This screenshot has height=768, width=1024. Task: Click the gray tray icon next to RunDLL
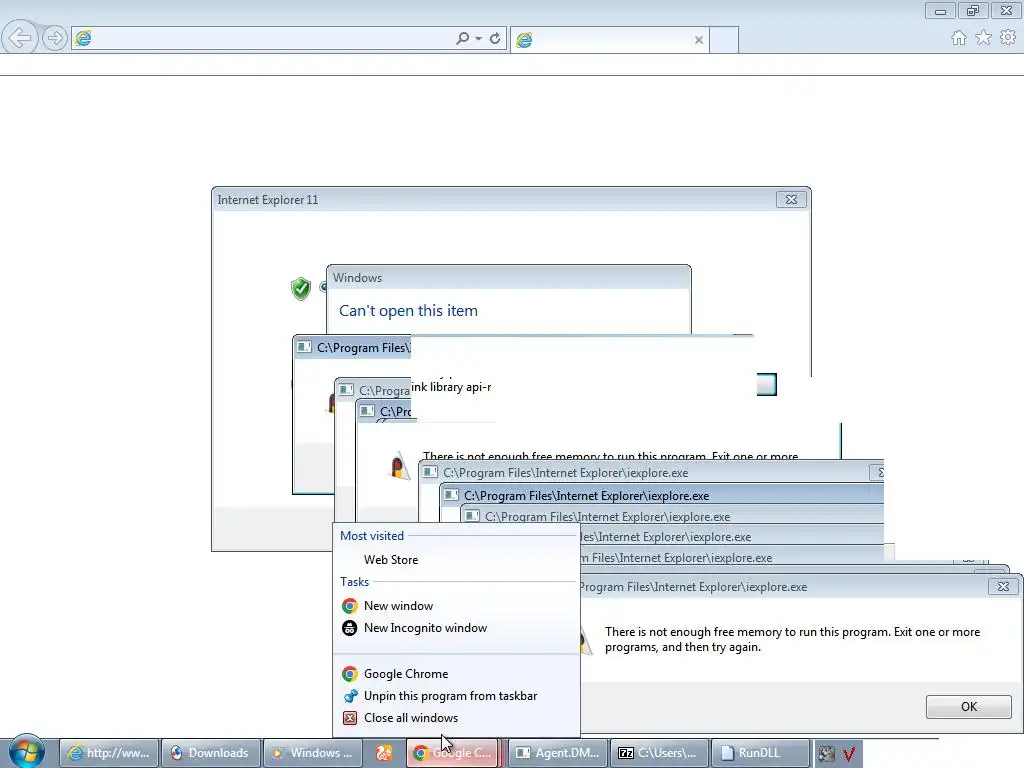827,754
